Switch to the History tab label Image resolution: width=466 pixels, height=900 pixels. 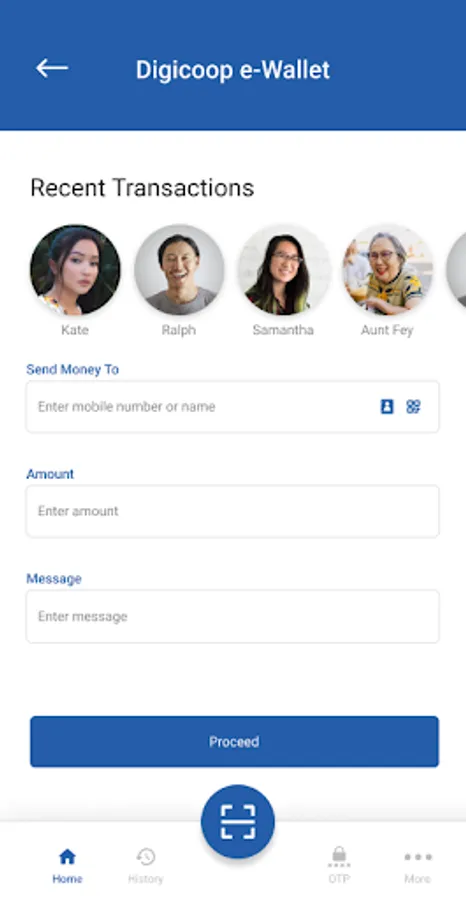point(146,879)
